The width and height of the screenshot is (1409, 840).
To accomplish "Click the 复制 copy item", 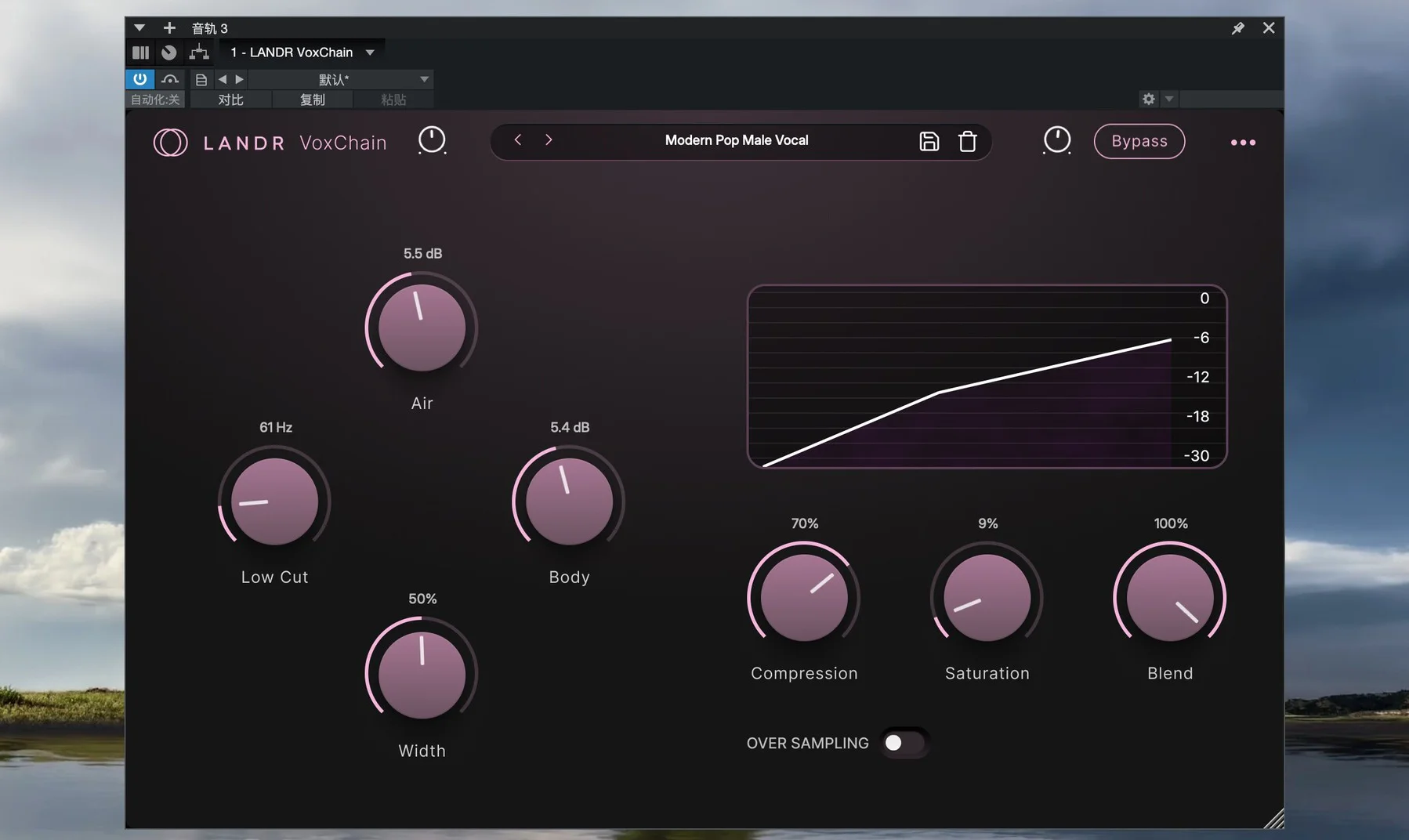I will click(x=312, y=100).
